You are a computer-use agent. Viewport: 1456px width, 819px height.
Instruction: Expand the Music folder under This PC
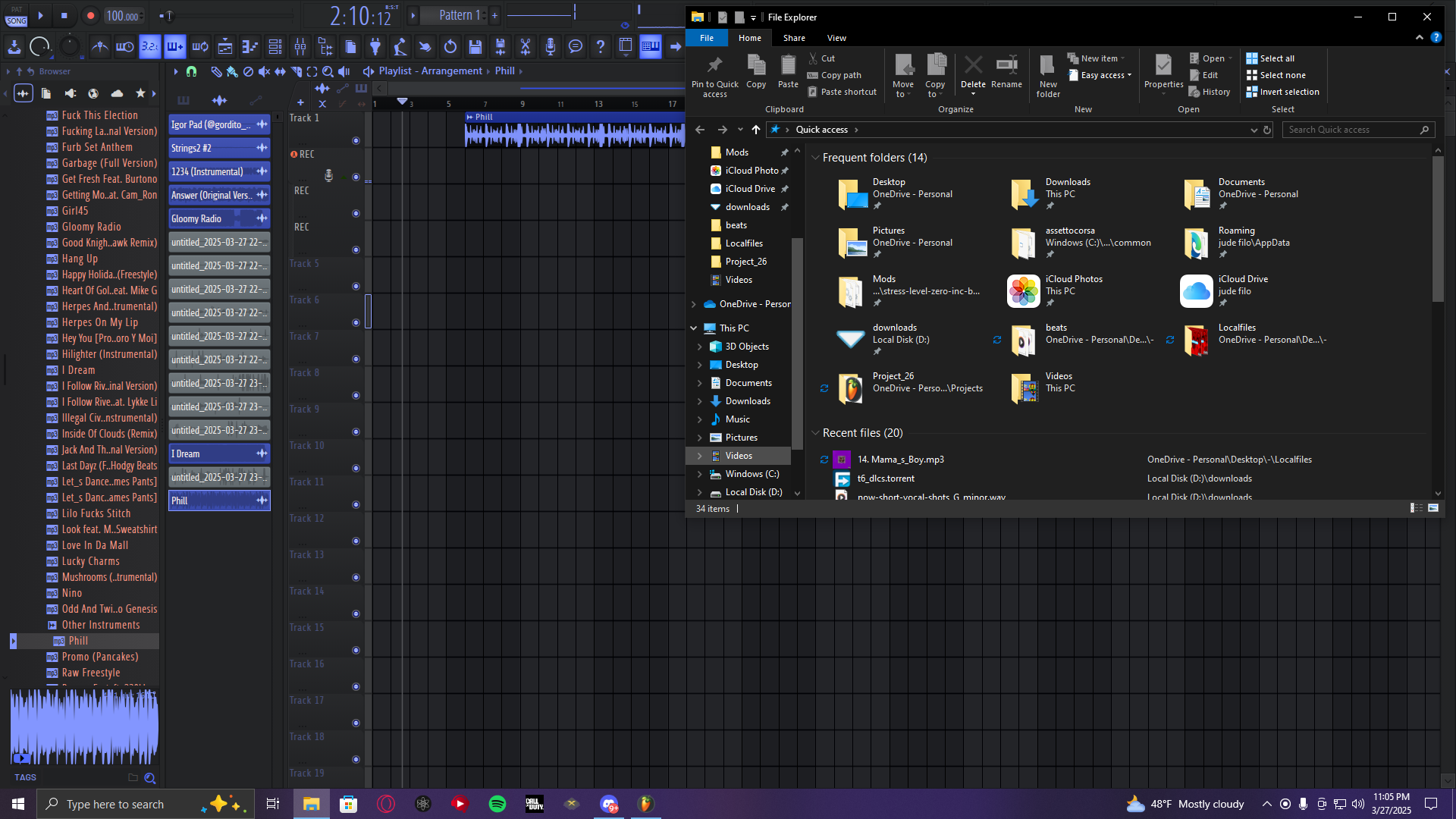click(x=699, y=419)
